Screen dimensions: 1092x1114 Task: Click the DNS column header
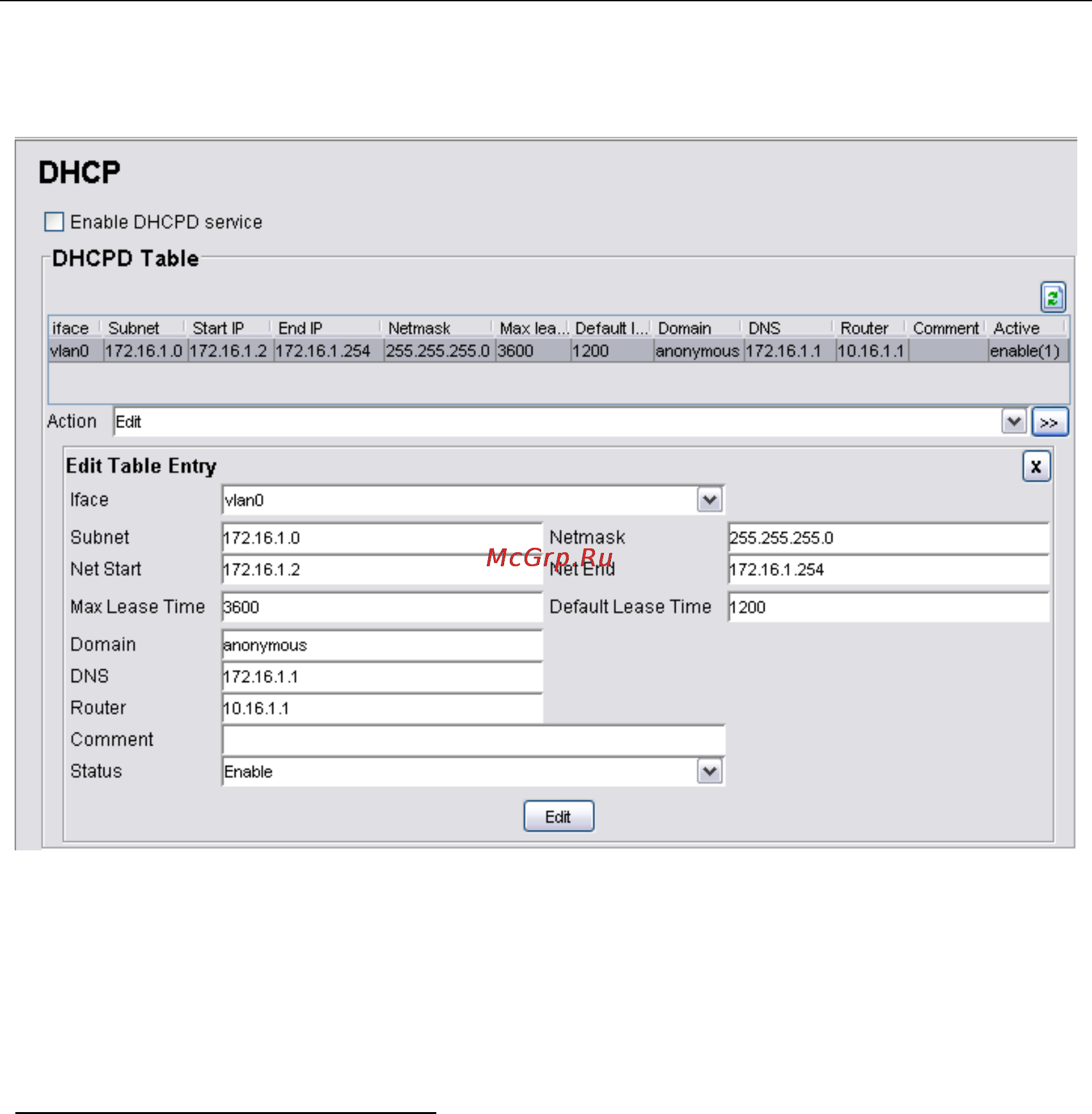pyautogui.click(x=789, y=328)
